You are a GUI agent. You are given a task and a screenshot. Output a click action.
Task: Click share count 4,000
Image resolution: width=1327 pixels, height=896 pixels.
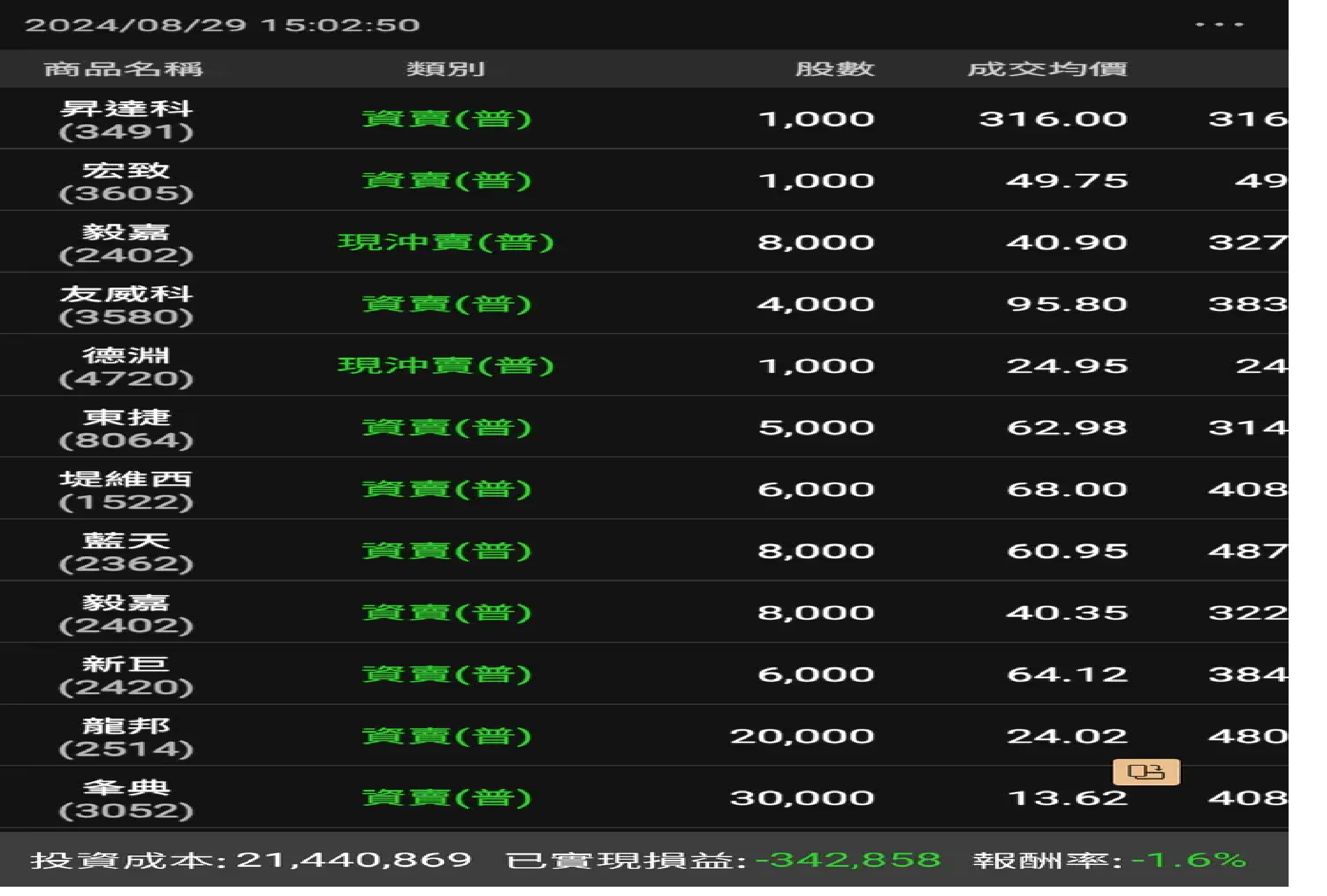pyautogui.click(x=816, y=305)
